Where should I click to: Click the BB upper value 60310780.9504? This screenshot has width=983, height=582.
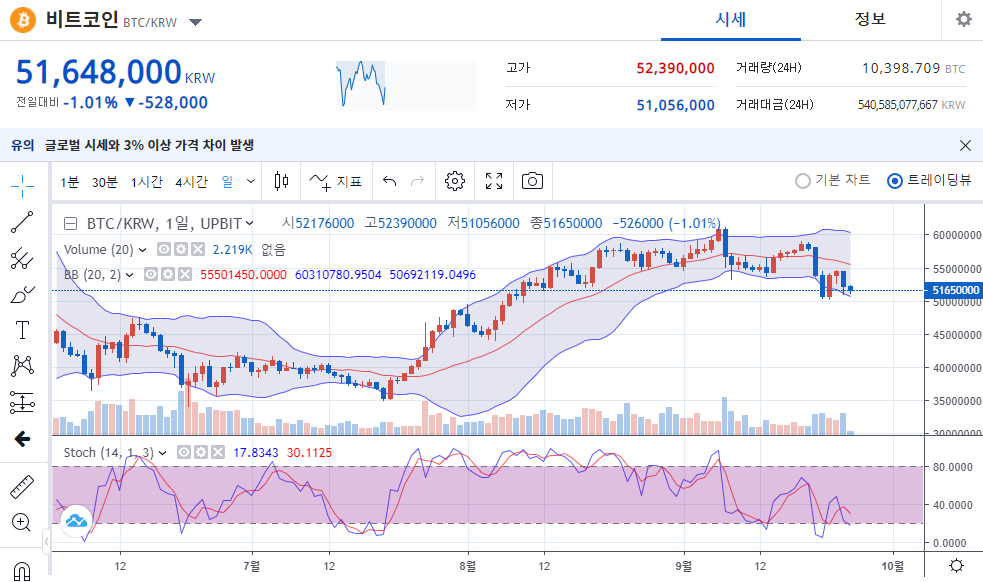pyautogui.click(x=338, y=275)
